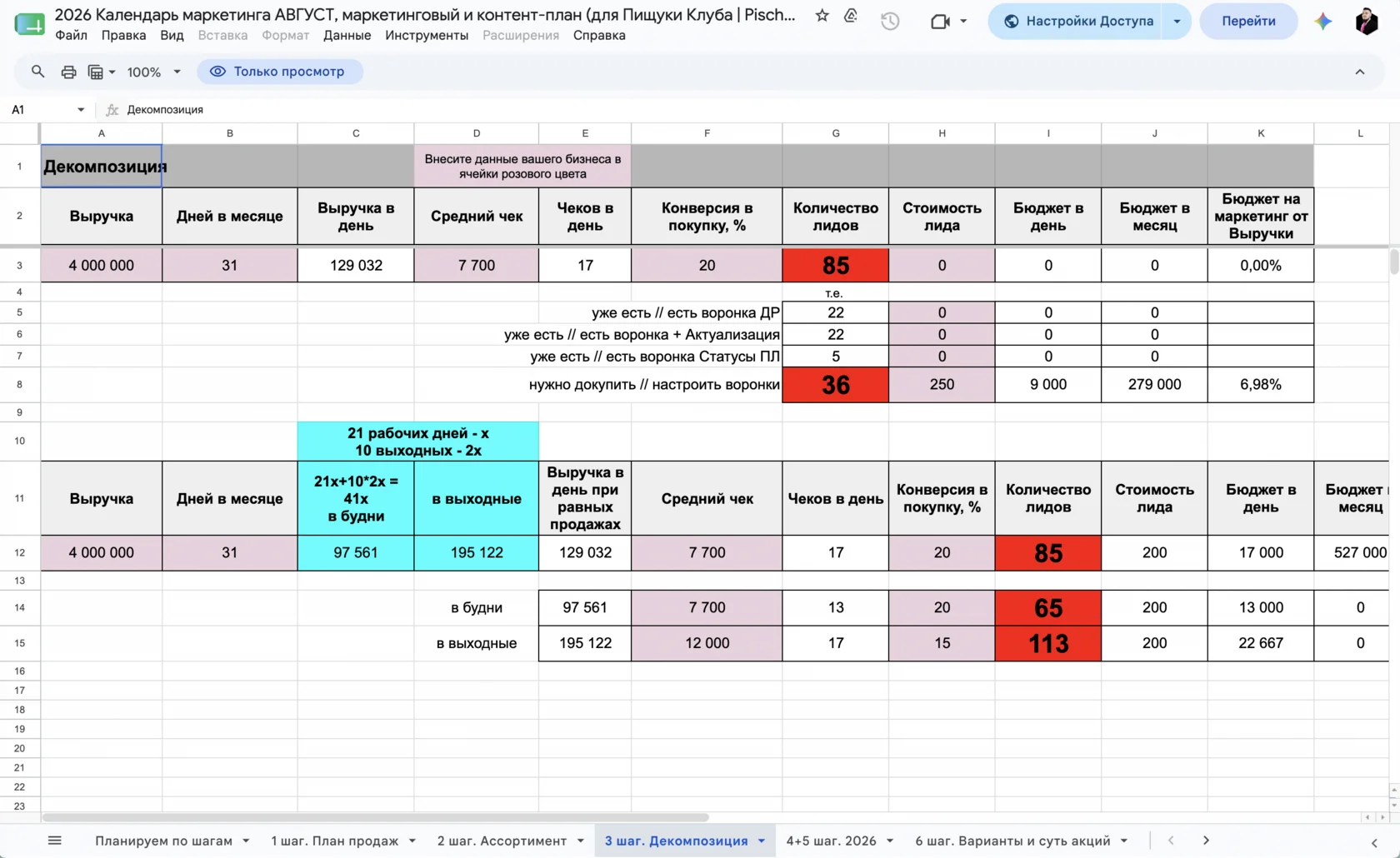Open the Файл menu
This screenshot has height=858, width=1400.
71,35
